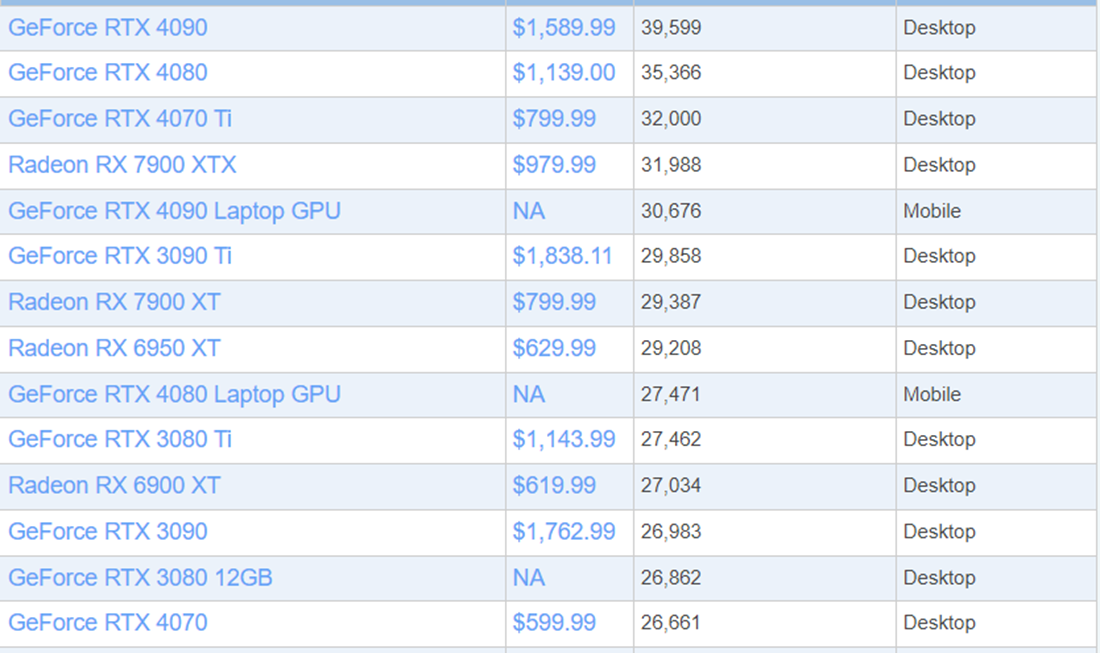The width and height of the screenshot is (1100, 653).
Task: Open the Radeon RX 6950 XT link
Action: click(114, 349)
